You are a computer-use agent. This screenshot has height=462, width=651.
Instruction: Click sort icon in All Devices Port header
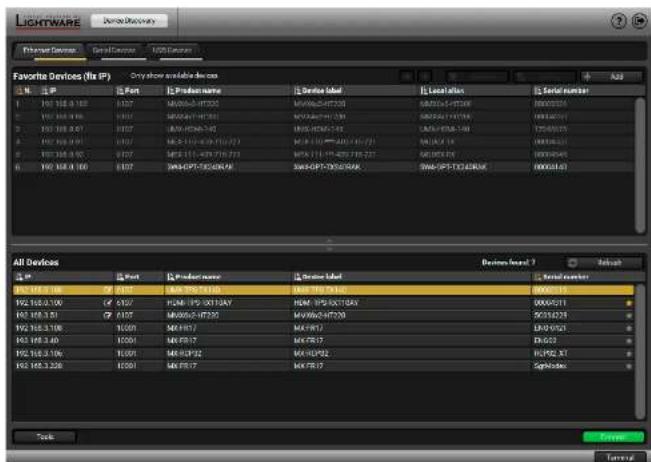pyautogui.click(x=120, y=277)
